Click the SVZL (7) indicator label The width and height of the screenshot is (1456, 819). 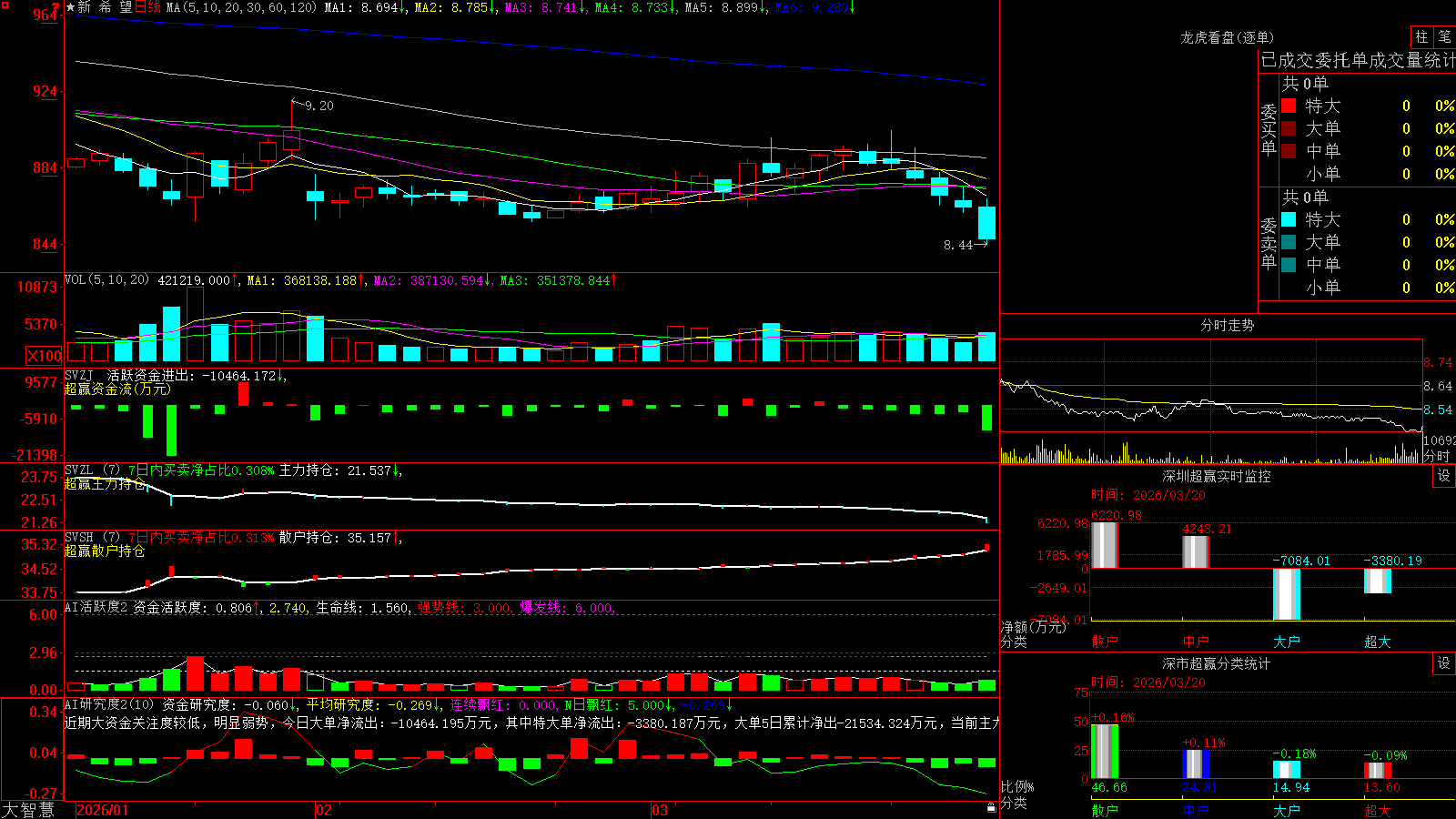92,470
